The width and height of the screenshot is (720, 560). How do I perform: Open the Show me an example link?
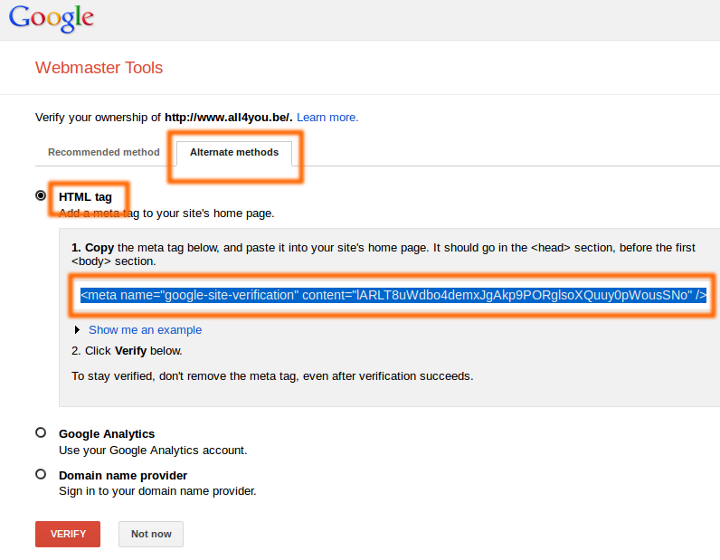(x=145, y=330)
